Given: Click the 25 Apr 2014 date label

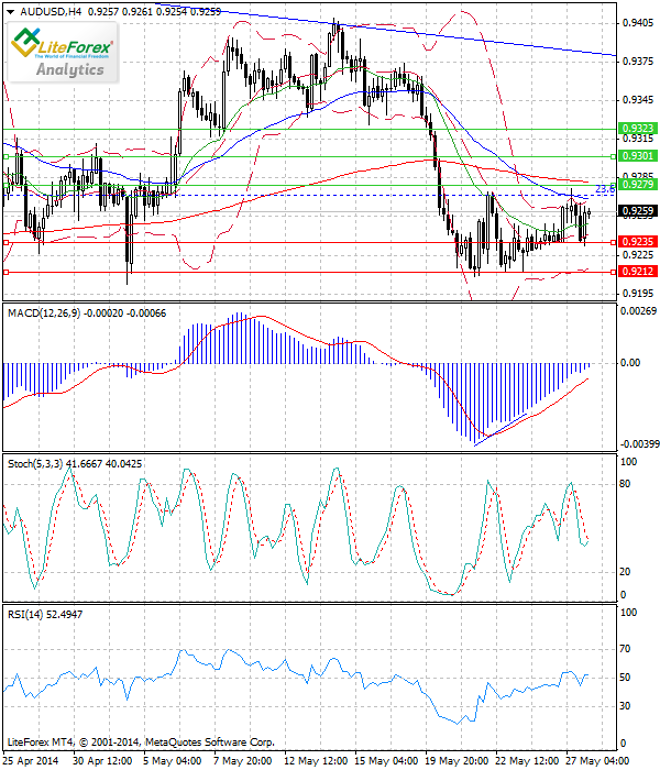Looking at the screenshot, I should 30,761.
